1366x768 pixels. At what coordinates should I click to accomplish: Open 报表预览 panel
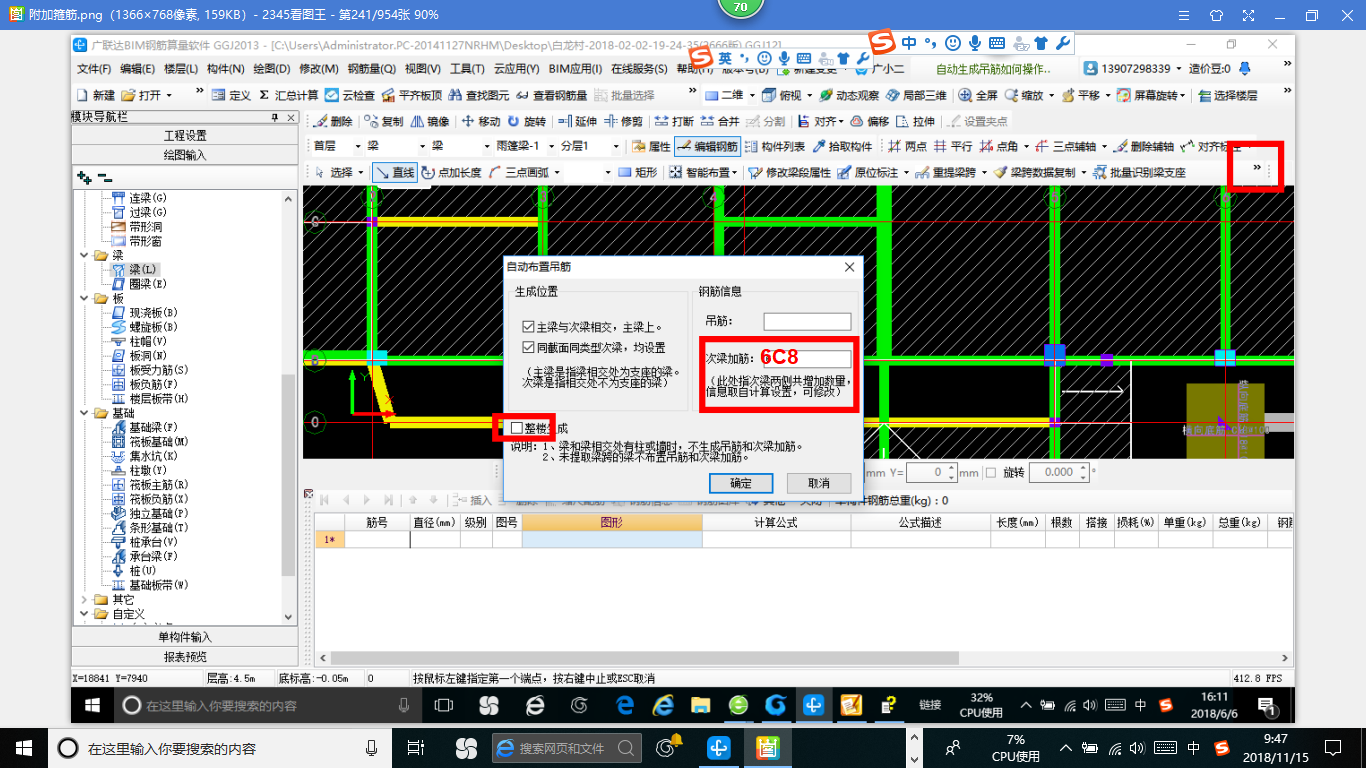click(x=185, y=656)
